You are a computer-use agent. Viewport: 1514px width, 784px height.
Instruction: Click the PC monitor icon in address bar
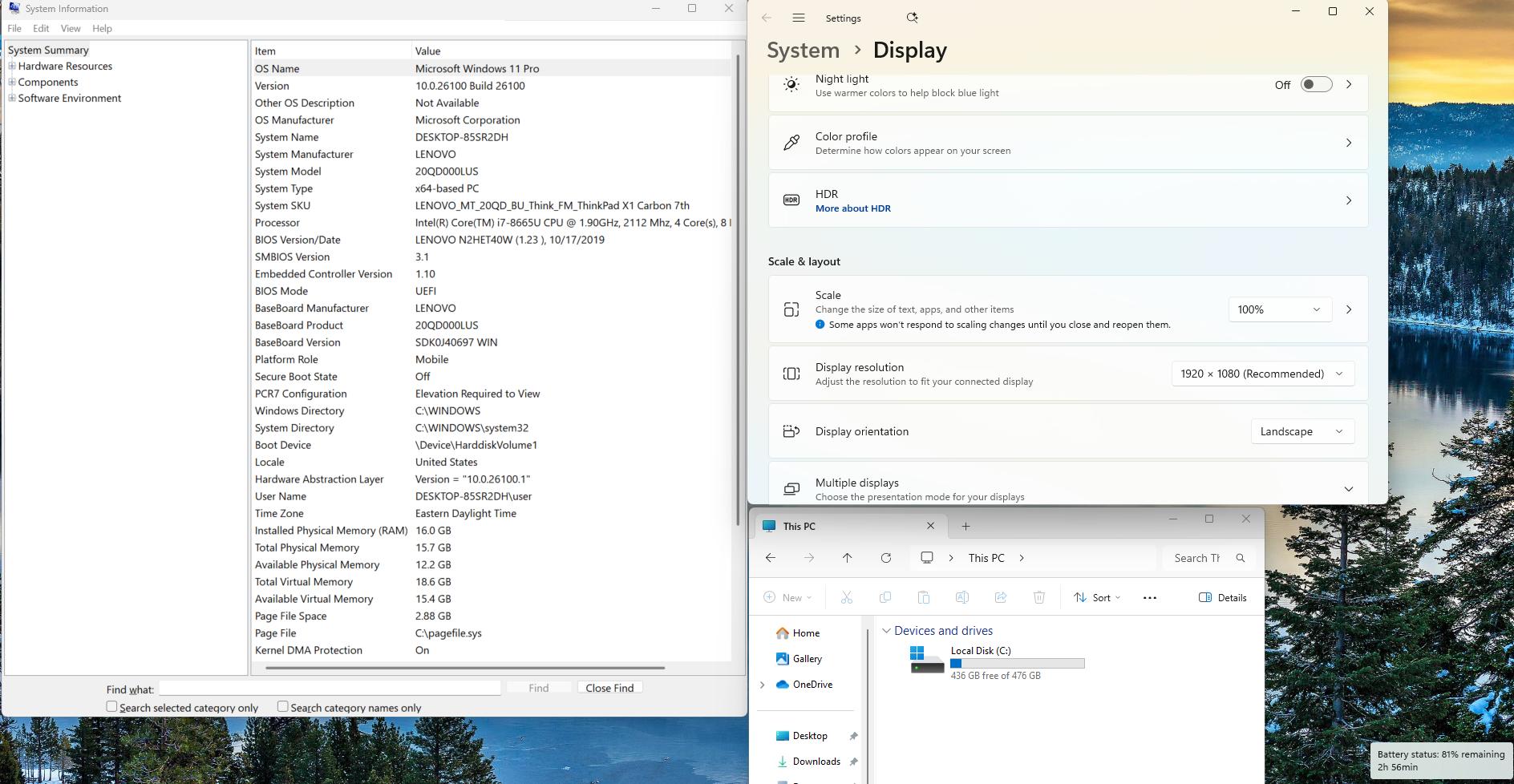pos(927,558)
